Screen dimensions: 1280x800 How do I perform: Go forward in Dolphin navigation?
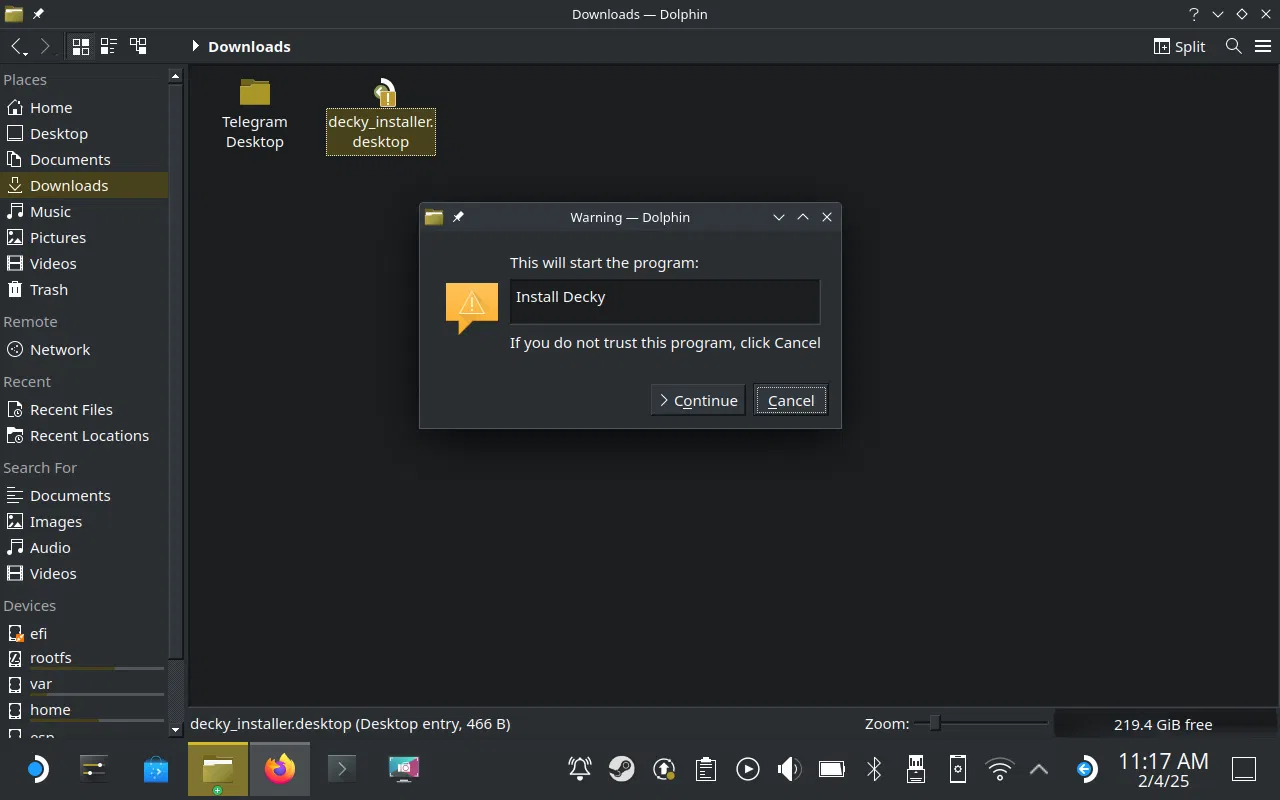45,46
